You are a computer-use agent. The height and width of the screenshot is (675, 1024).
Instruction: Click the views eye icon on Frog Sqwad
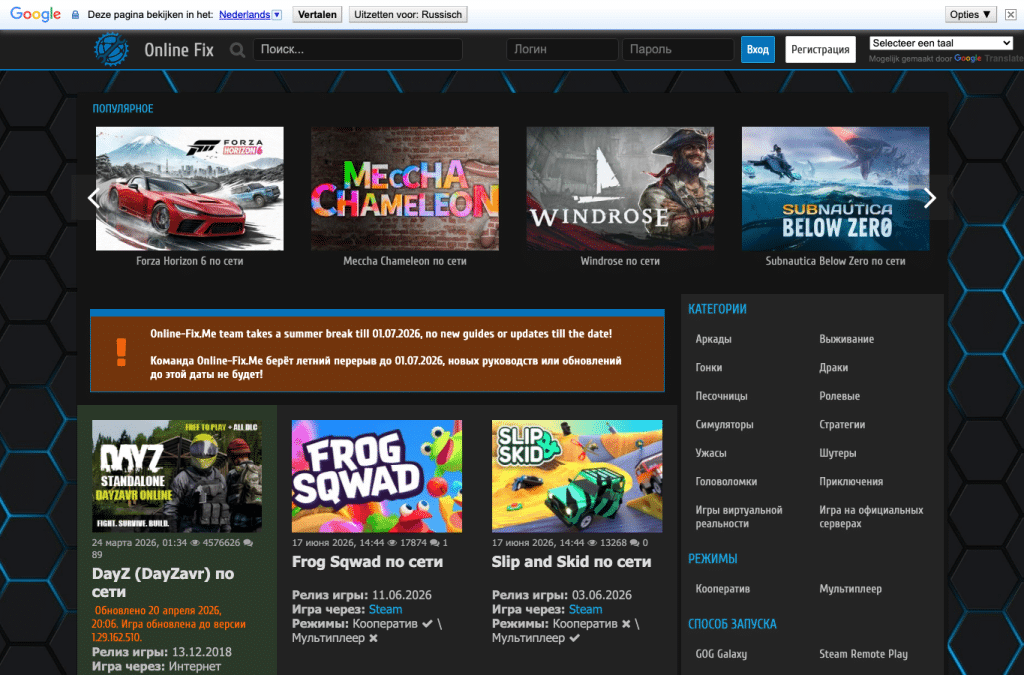(392, 542)
